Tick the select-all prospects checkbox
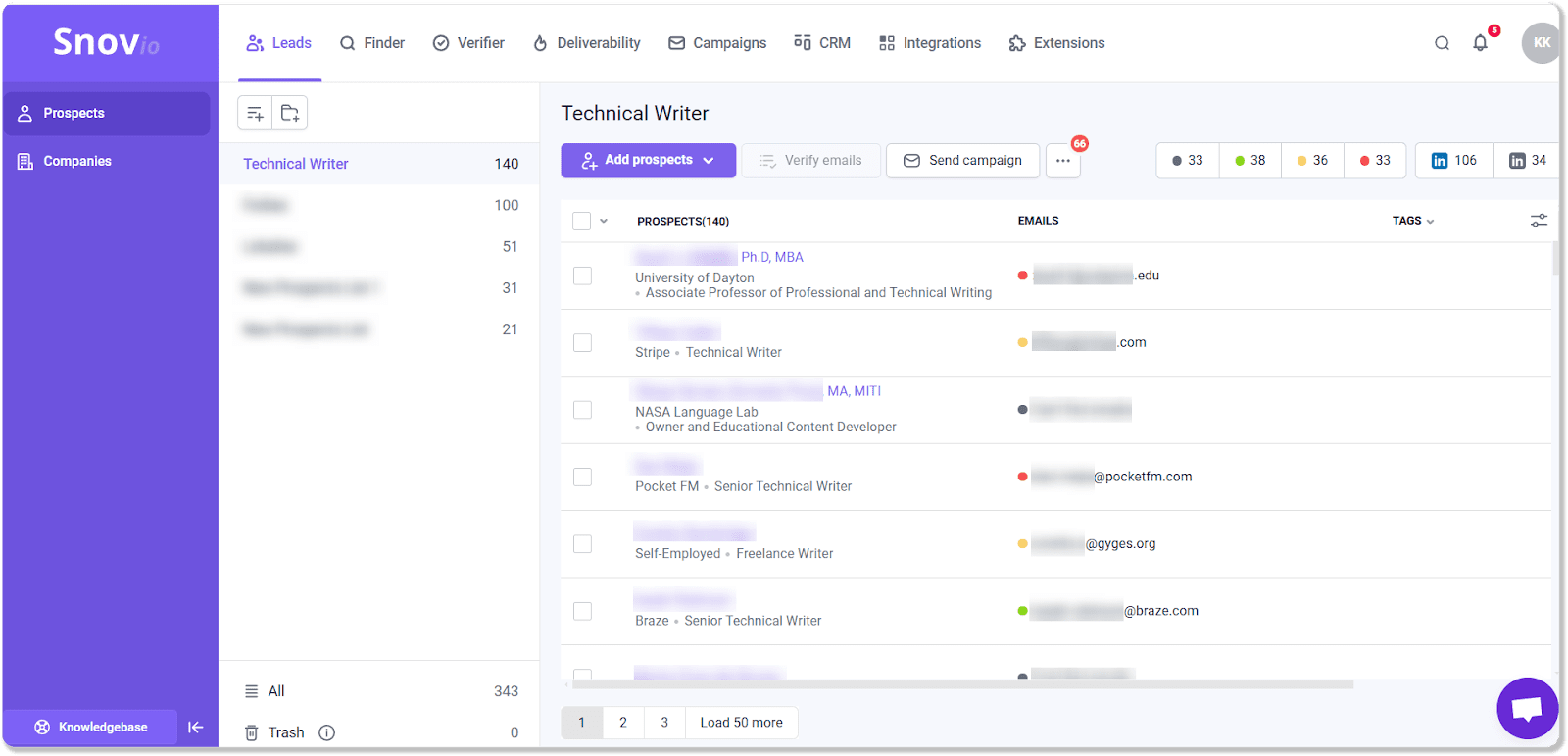Viewport: 1568px width, 756px height. 581,222
